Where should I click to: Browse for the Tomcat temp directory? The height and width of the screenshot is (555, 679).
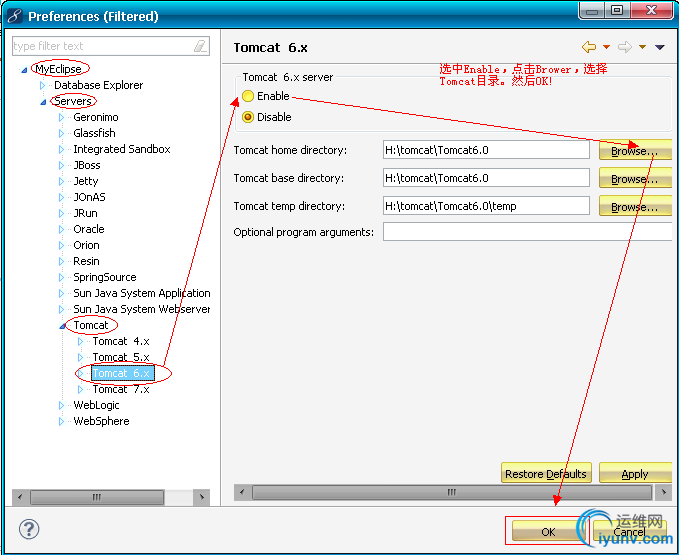(635, 207)
